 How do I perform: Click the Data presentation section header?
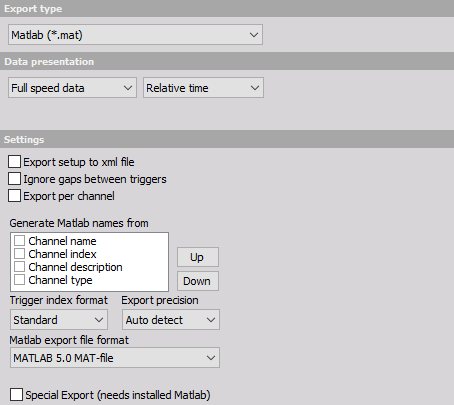pyautogui.click(x=227, y=61)
